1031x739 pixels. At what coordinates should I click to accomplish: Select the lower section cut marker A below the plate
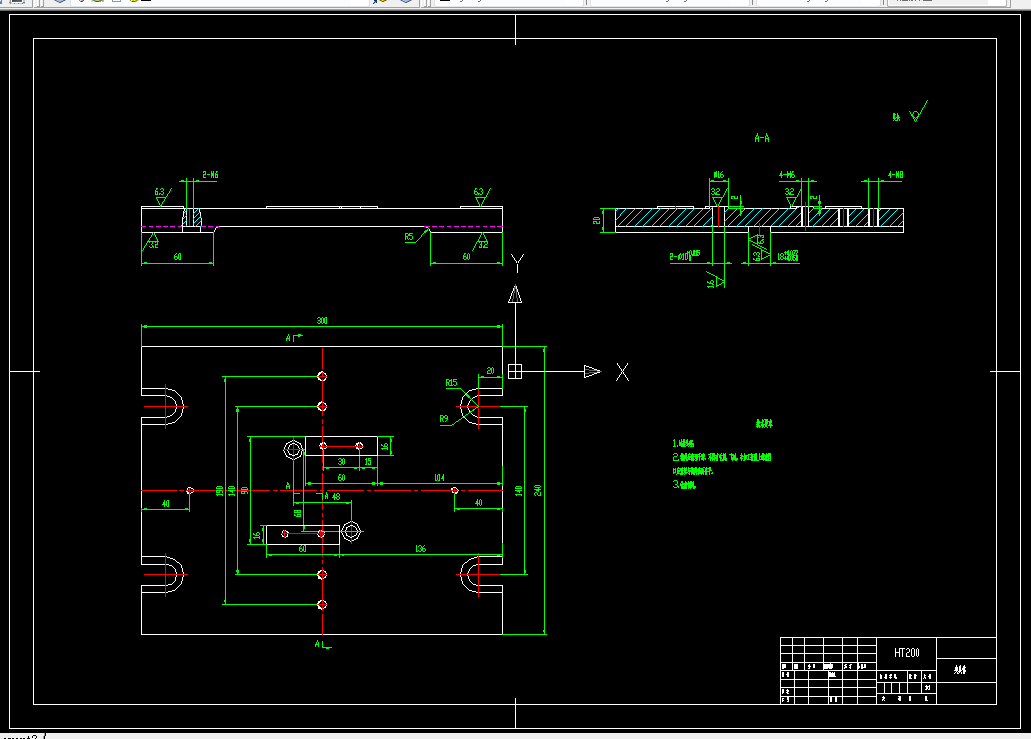coord(322,644)
